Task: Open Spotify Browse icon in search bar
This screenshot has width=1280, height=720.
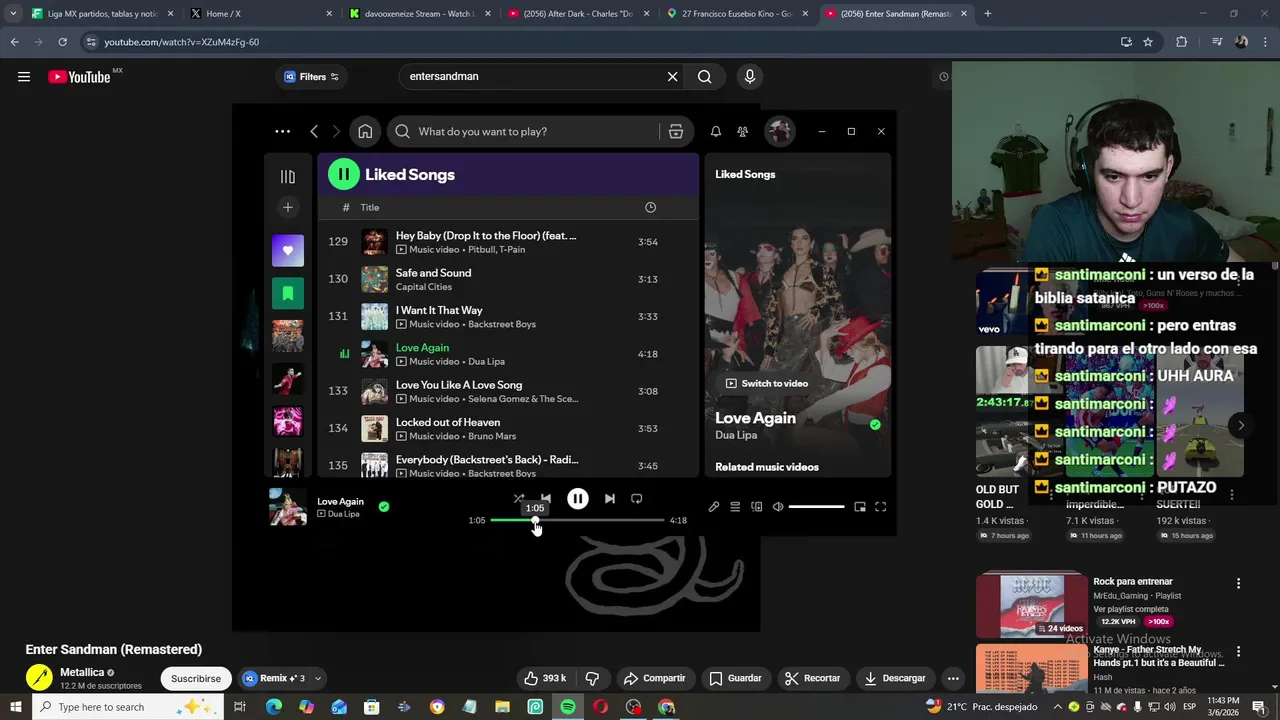Action: [x=676, y=131]
